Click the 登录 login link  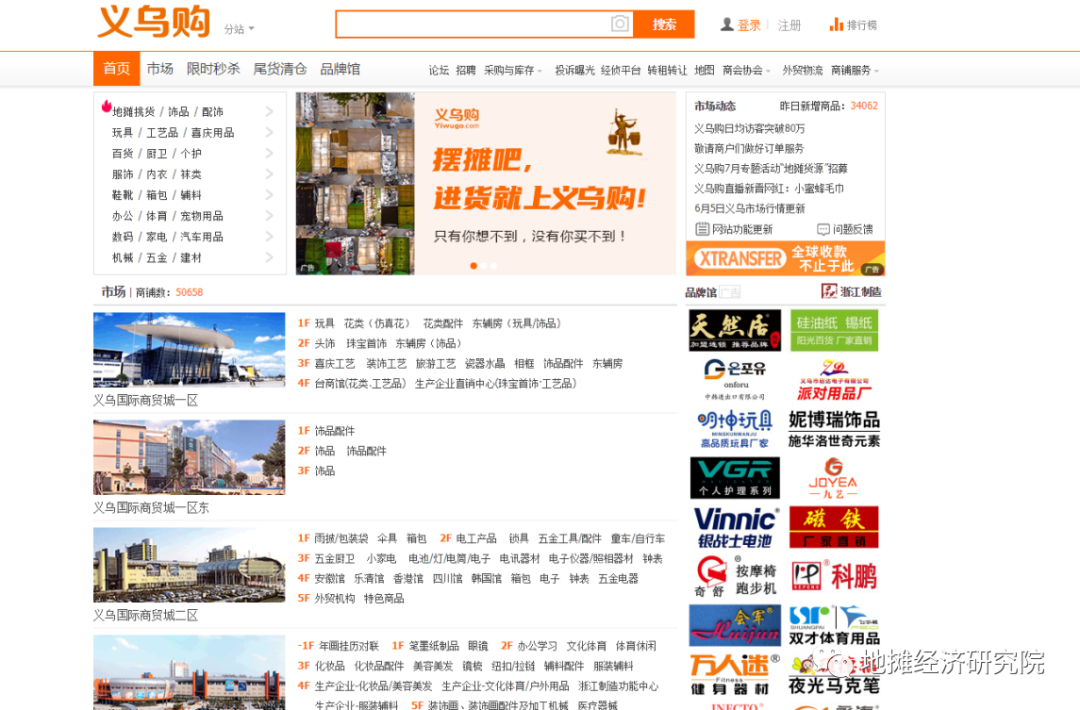(749, 25)
